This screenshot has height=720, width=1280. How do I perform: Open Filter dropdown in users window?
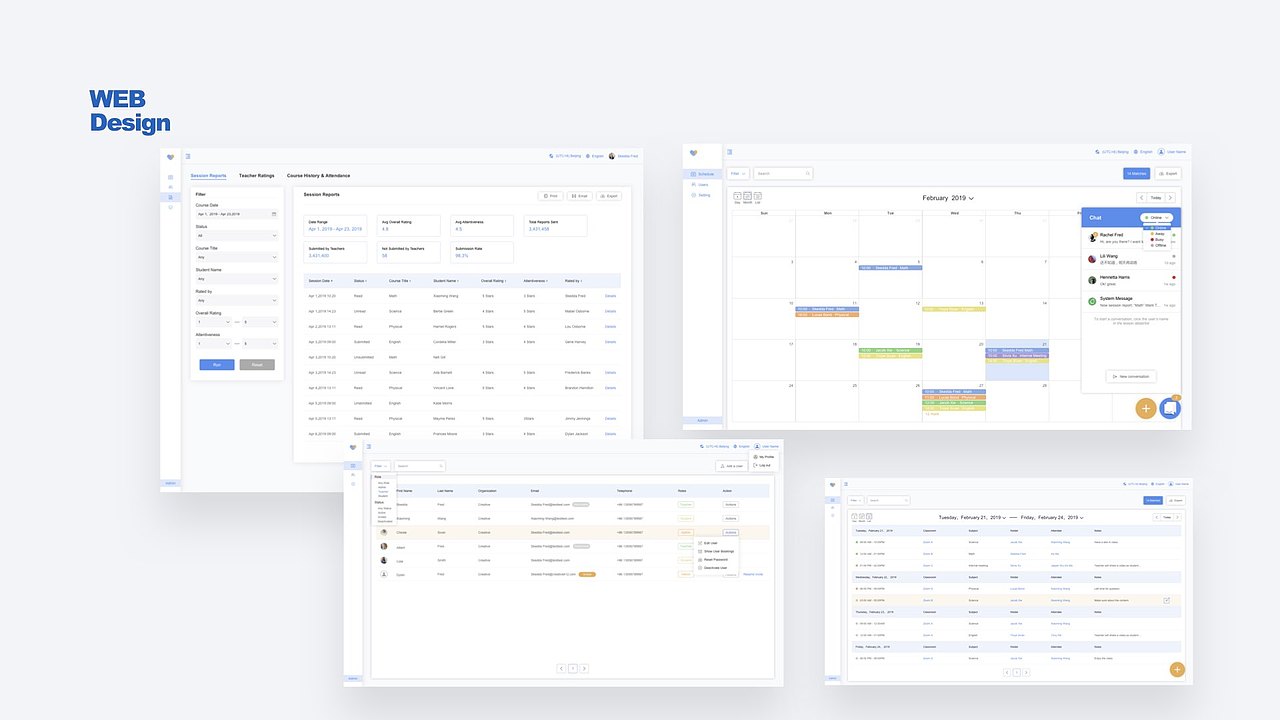pyautogui.click(x=380, y=466)
